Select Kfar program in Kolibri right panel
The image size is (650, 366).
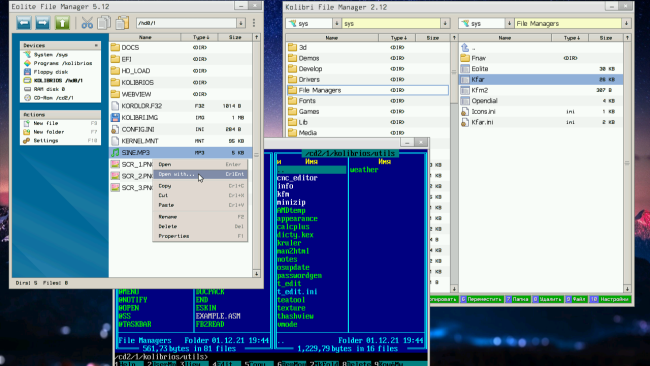541,79
